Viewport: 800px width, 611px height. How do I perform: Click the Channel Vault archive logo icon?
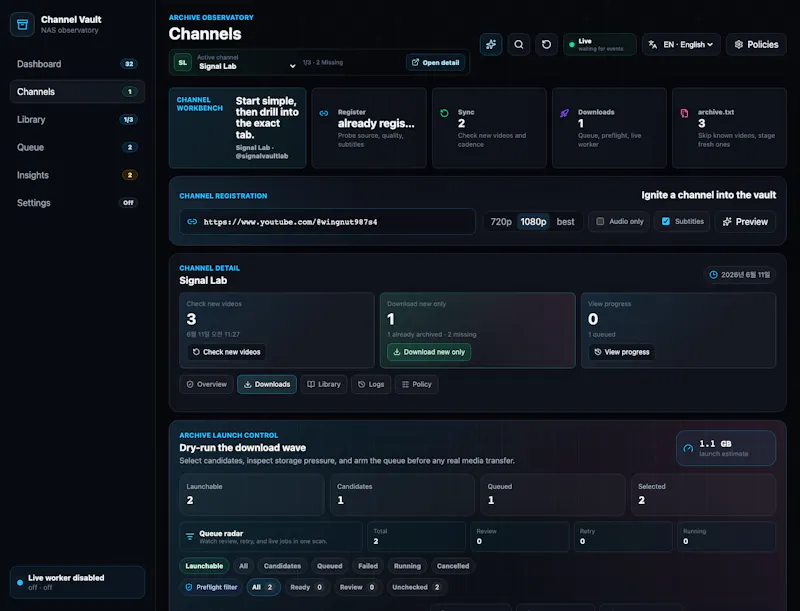22,24
